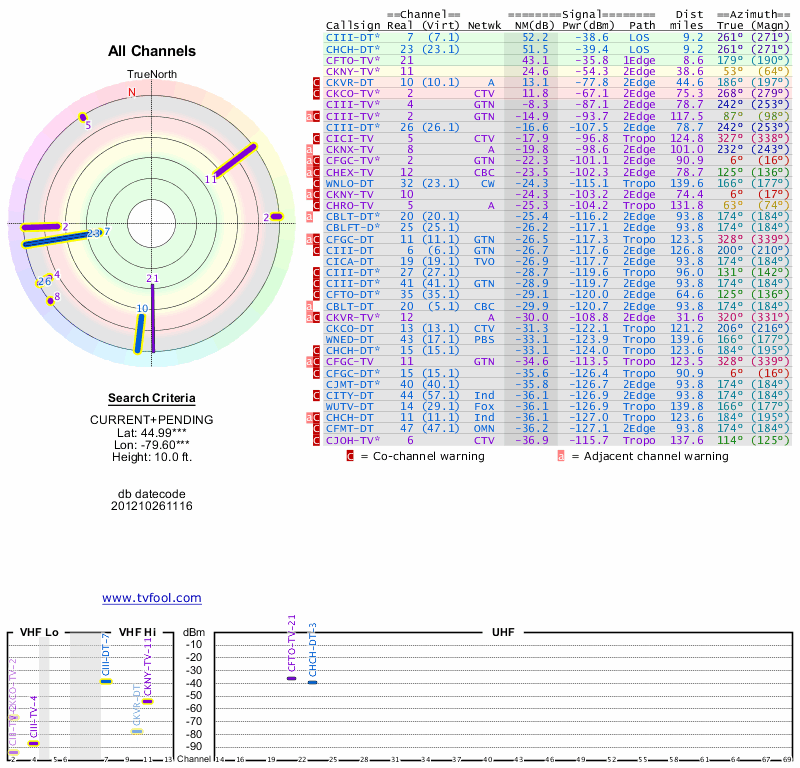Click the red co-channel warning legend icon
This screenshot has width=800, height=768.
click(x=350, y=456)
